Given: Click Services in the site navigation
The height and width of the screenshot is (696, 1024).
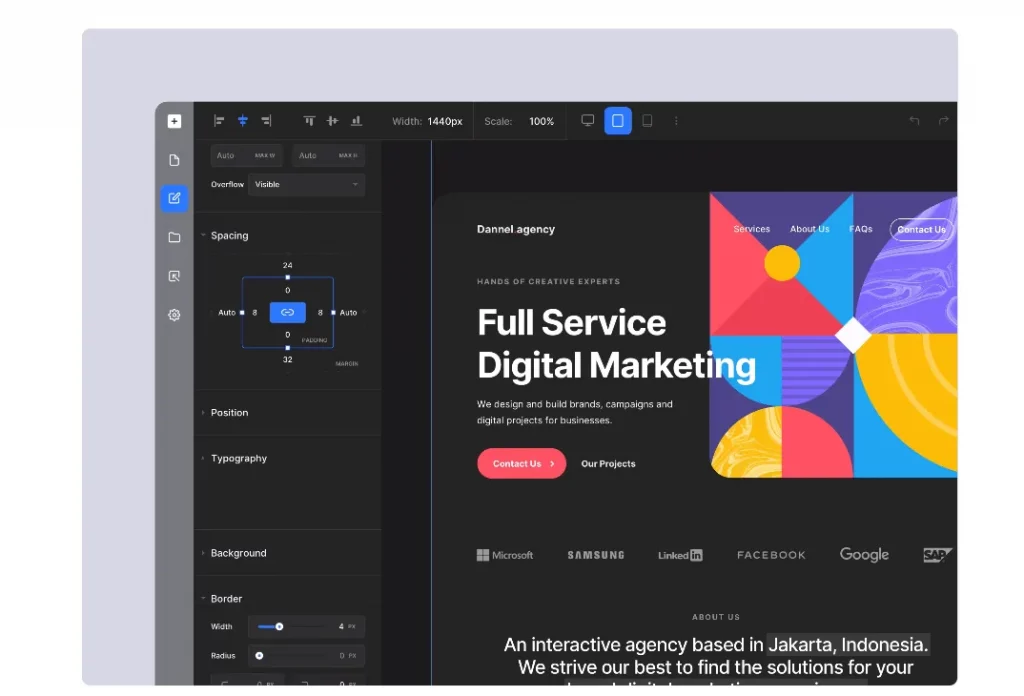Looking at the screenshot, I should click(751, 229).
